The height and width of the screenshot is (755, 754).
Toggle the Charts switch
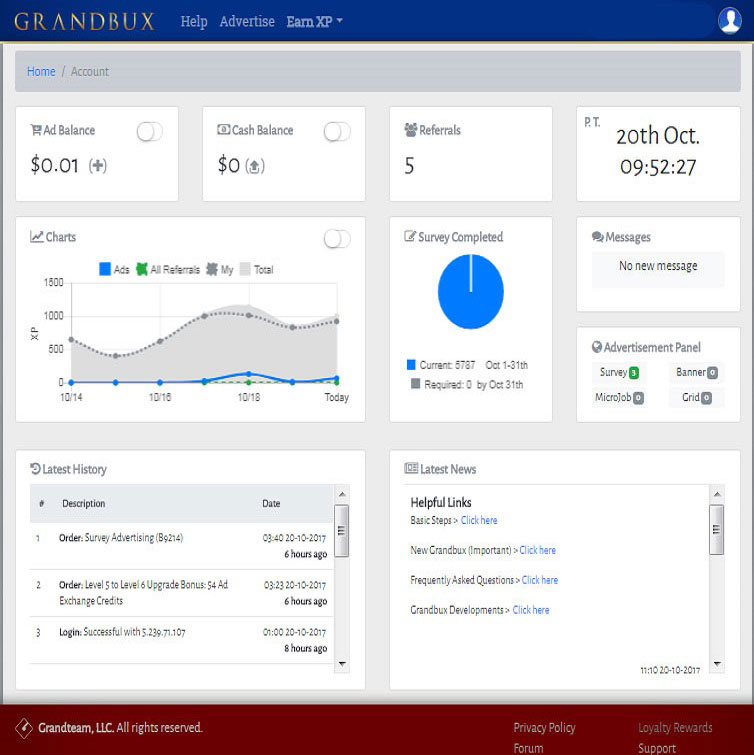tap(337, 238)
